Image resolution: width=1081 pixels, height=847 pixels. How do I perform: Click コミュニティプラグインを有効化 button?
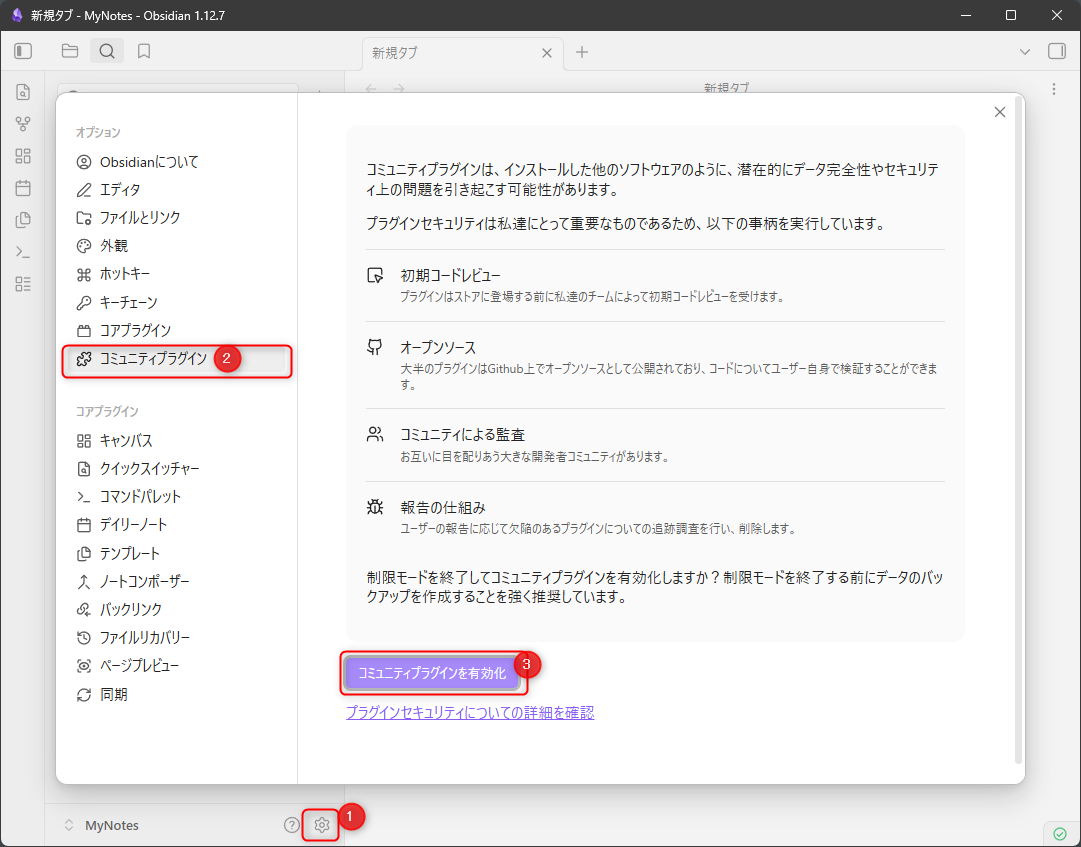click(x=432, y=673)
